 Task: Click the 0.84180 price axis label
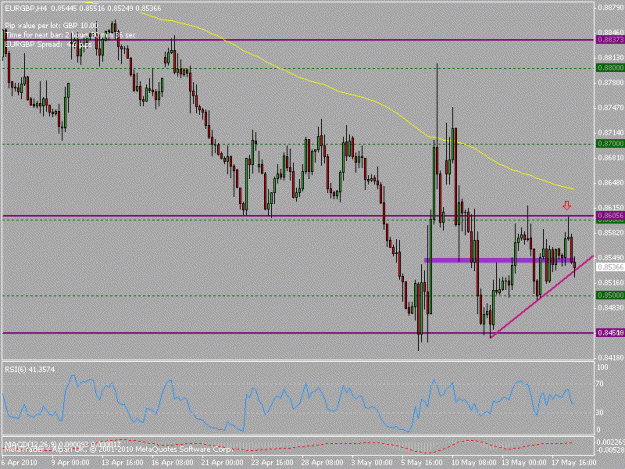click(611, 358)
